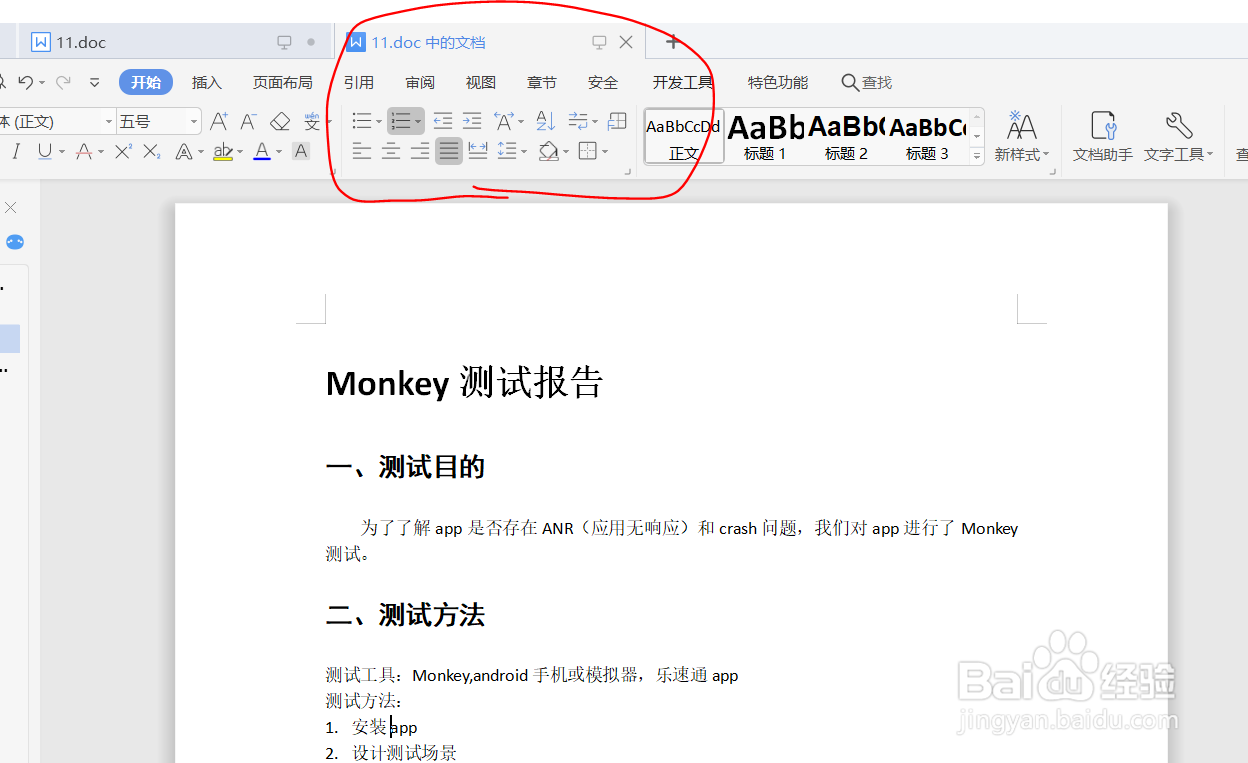The image size is (1248, 763).
Task: Click the distributed alignment icon
Action: (x=478, y=151)
